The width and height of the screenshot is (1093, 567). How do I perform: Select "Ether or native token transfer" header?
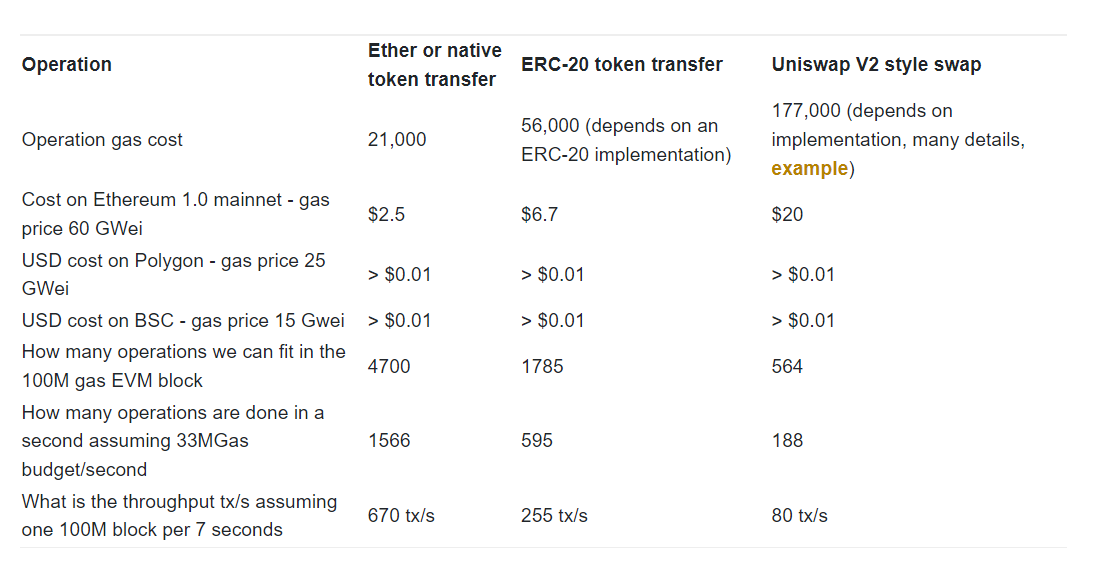435,65
